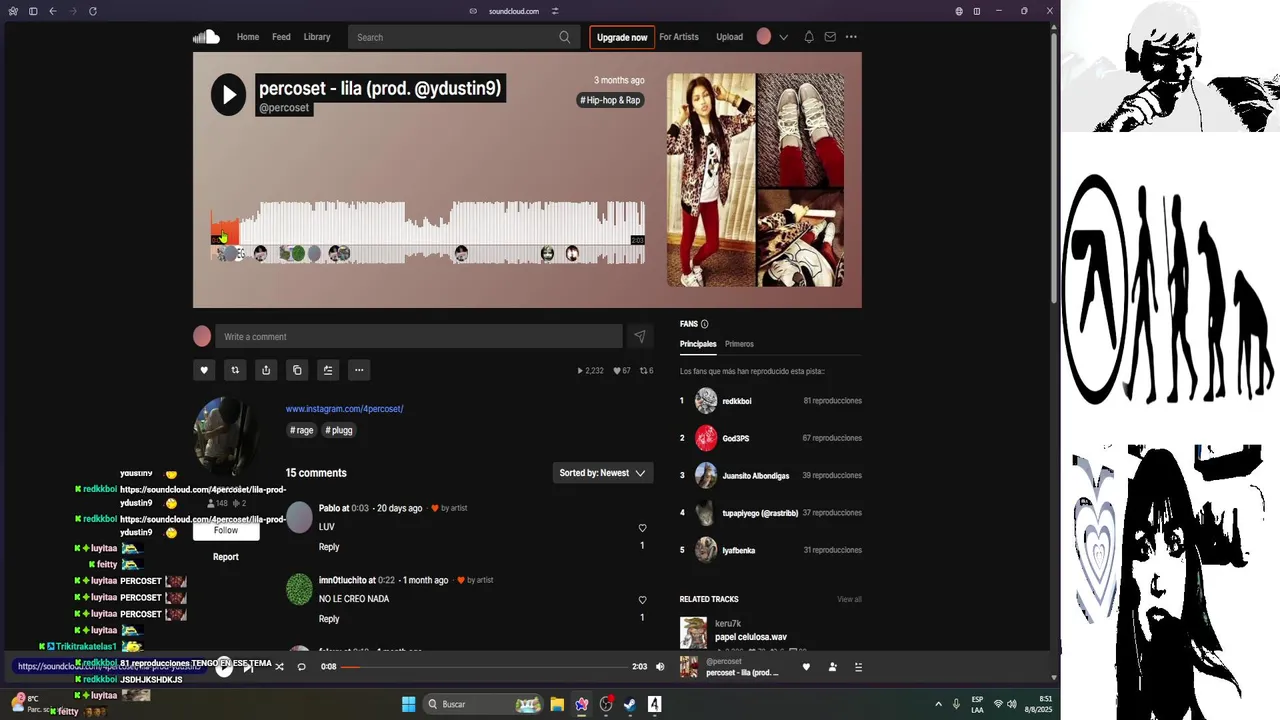
Task: Open fan God3PS's profile
Action: (x=736, y=438)
